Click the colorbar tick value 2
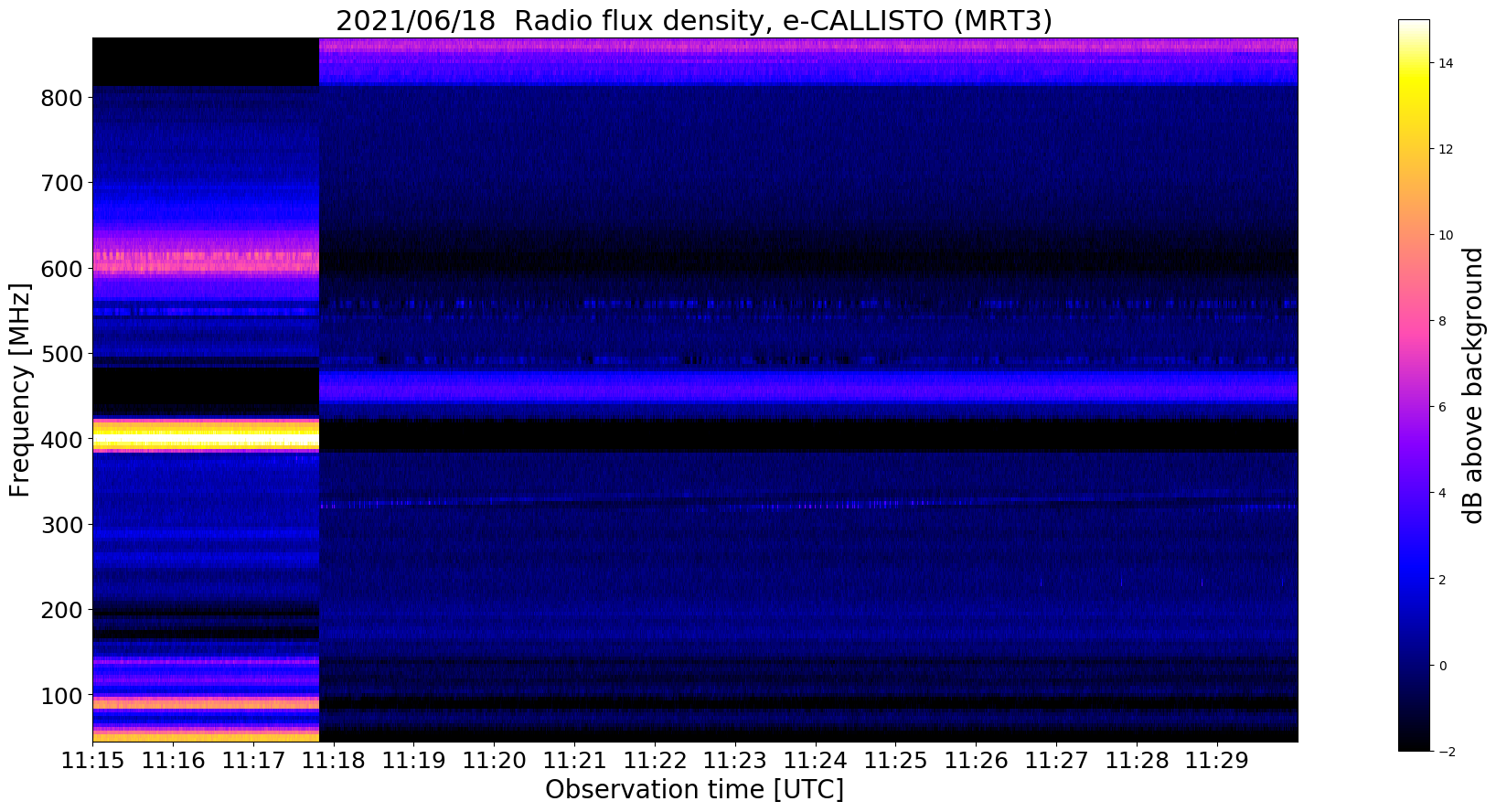 [1443, 580]
